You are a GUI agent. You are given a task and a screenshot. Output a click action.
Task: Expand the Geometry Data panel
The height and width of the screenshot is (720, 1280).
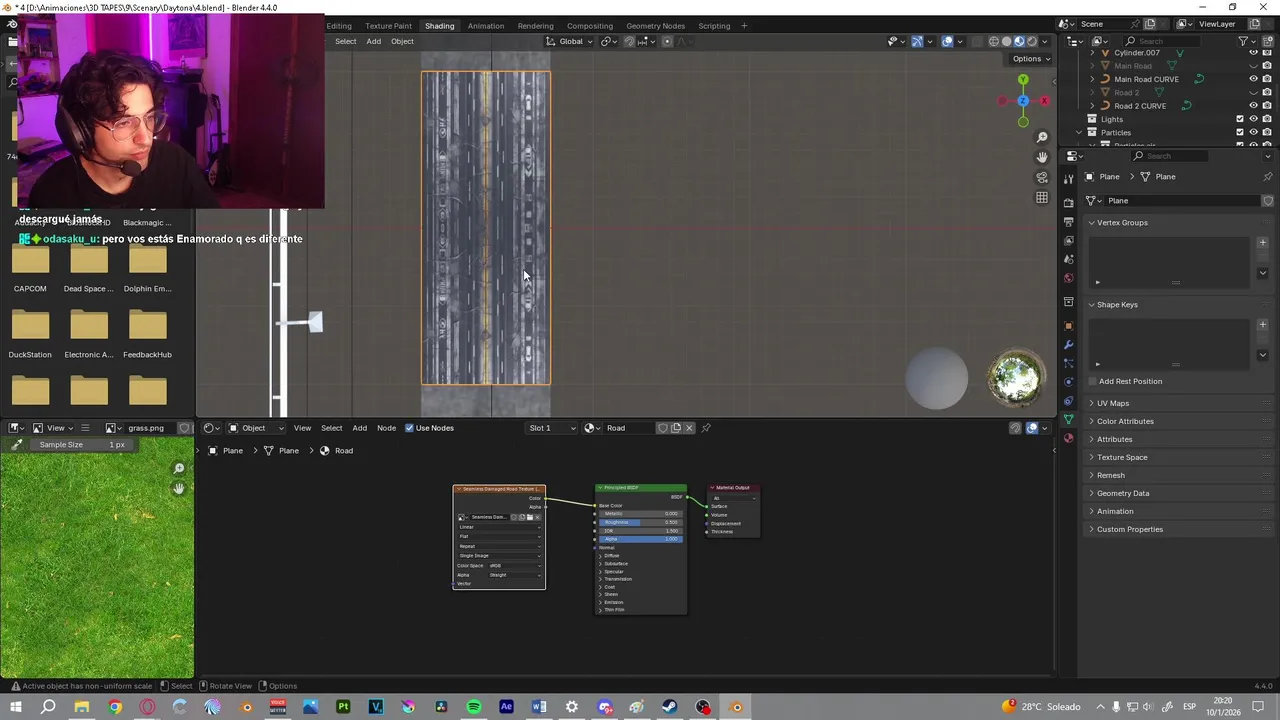pyautogui.click(x=1122, y=493)
